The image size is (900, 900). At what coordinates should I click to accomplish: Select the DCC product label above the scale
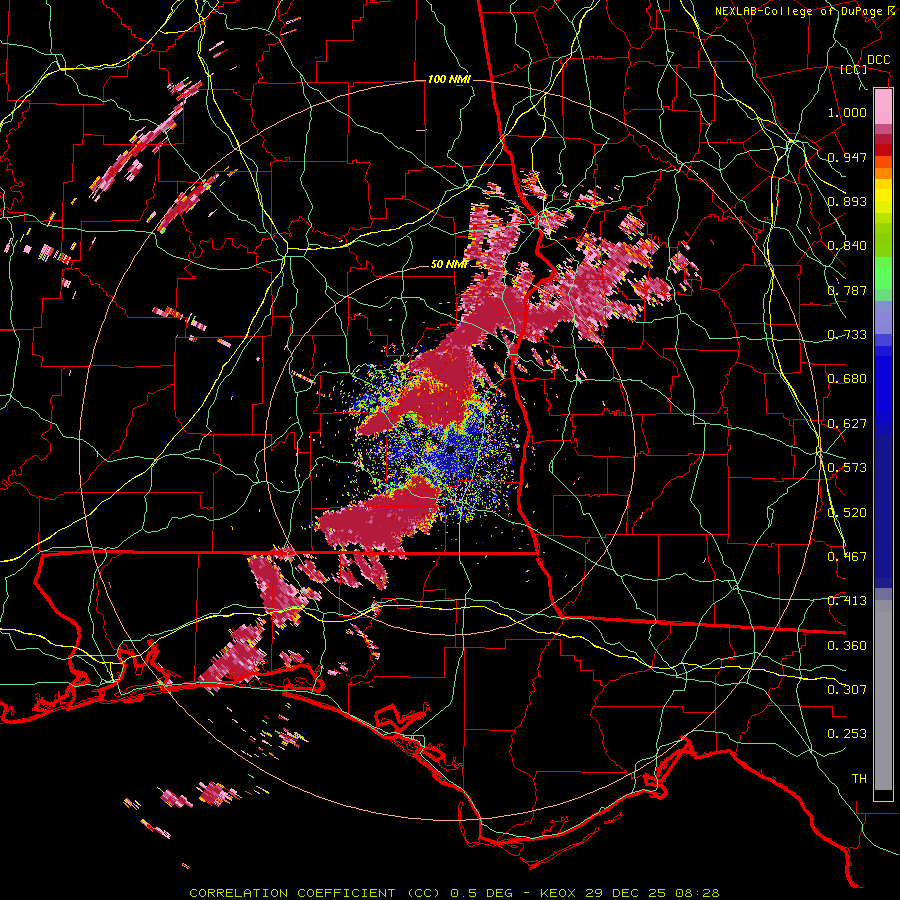coord(878,60)
